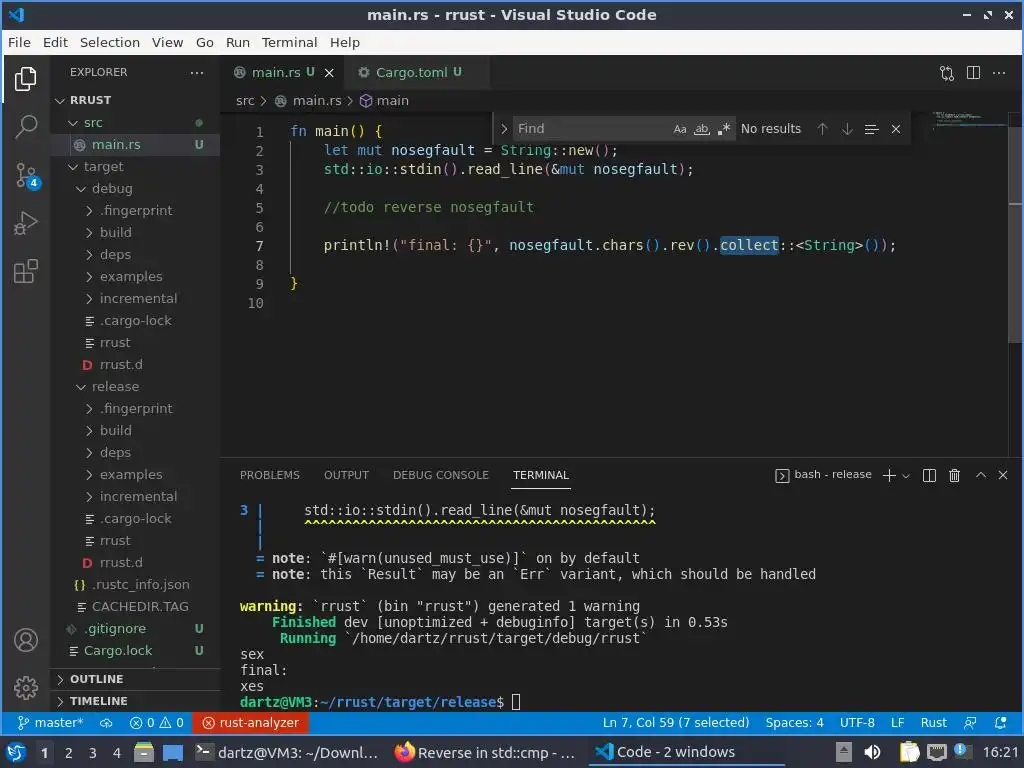This screenshot has width=1024, height=768.
Task: Click the Find input field
Action: (591, 129)
